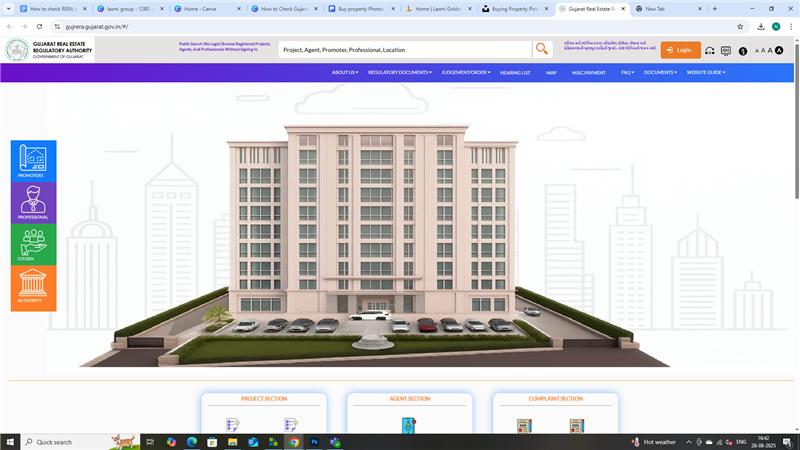Click the orange search magnifier icon
Screen dimensions: 800x450
(542, 49)
